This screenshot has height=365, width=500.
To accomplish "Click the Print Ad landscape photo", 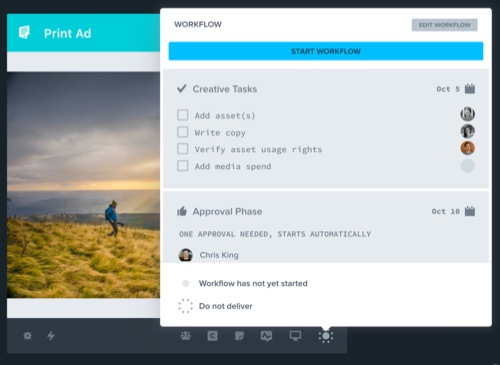I will 83,185.
